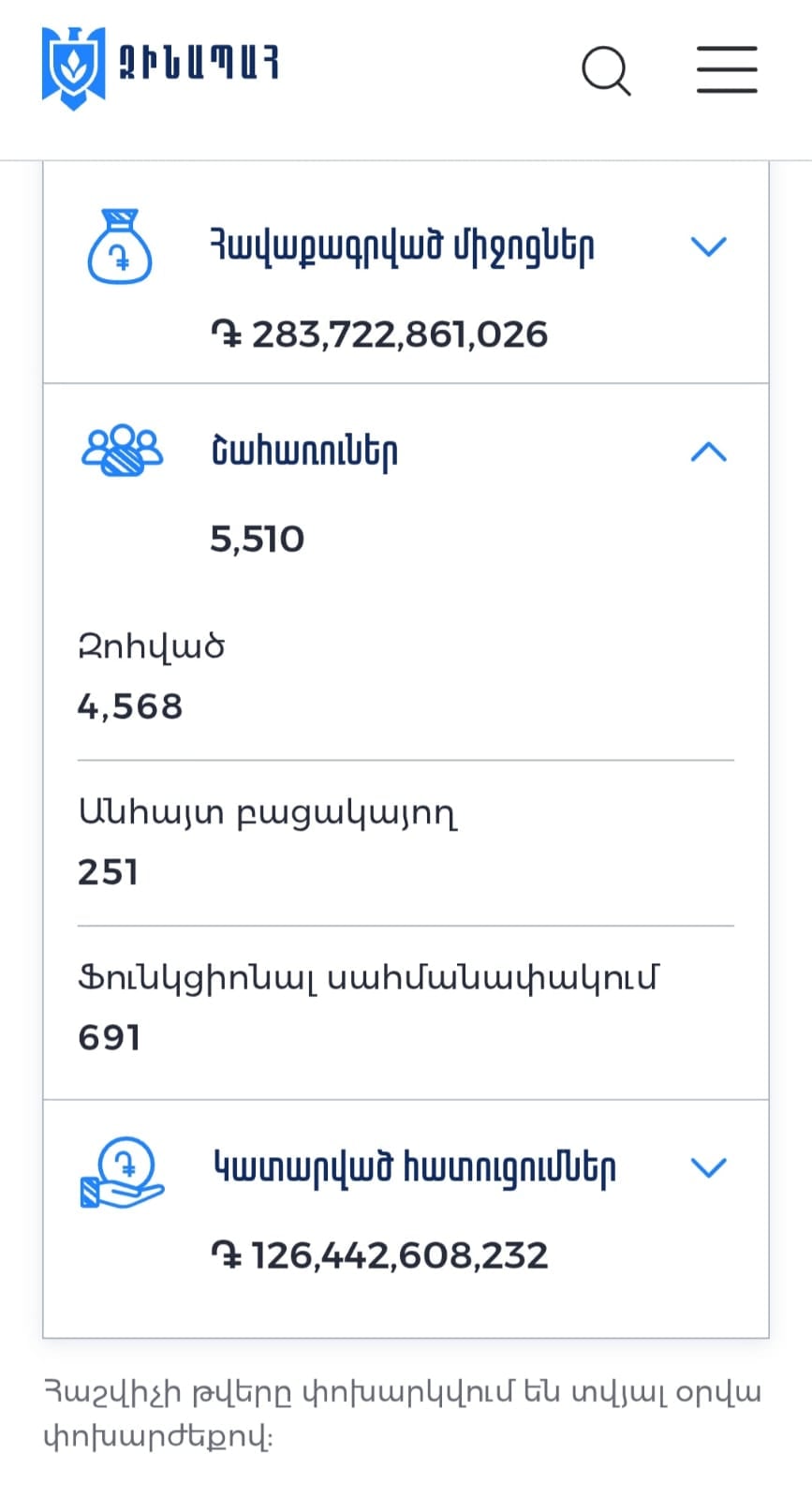
Task: Click the Շահառուներ heading
Action: 304,452
